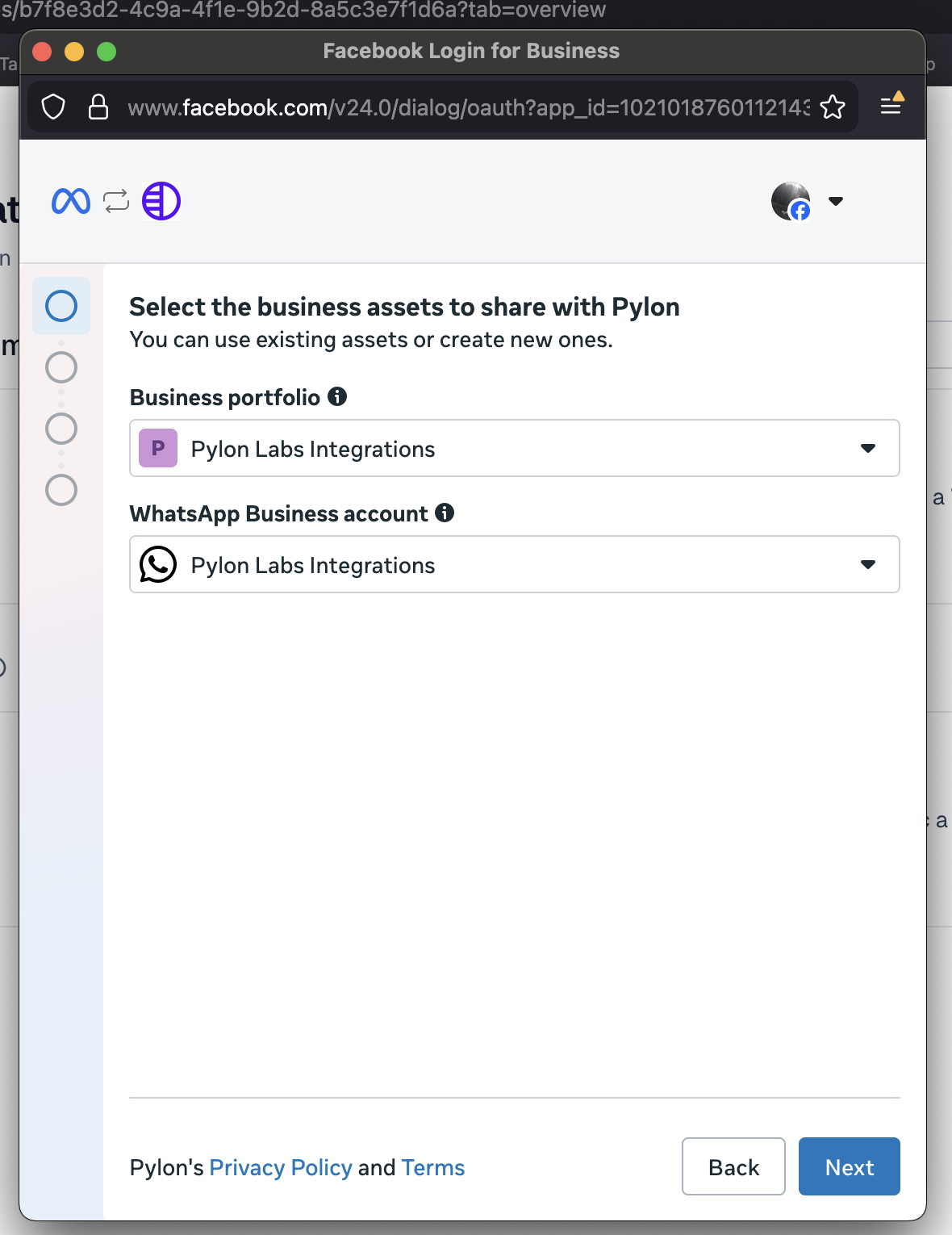Show site security lock information
952x1235 pixels.
98,107
